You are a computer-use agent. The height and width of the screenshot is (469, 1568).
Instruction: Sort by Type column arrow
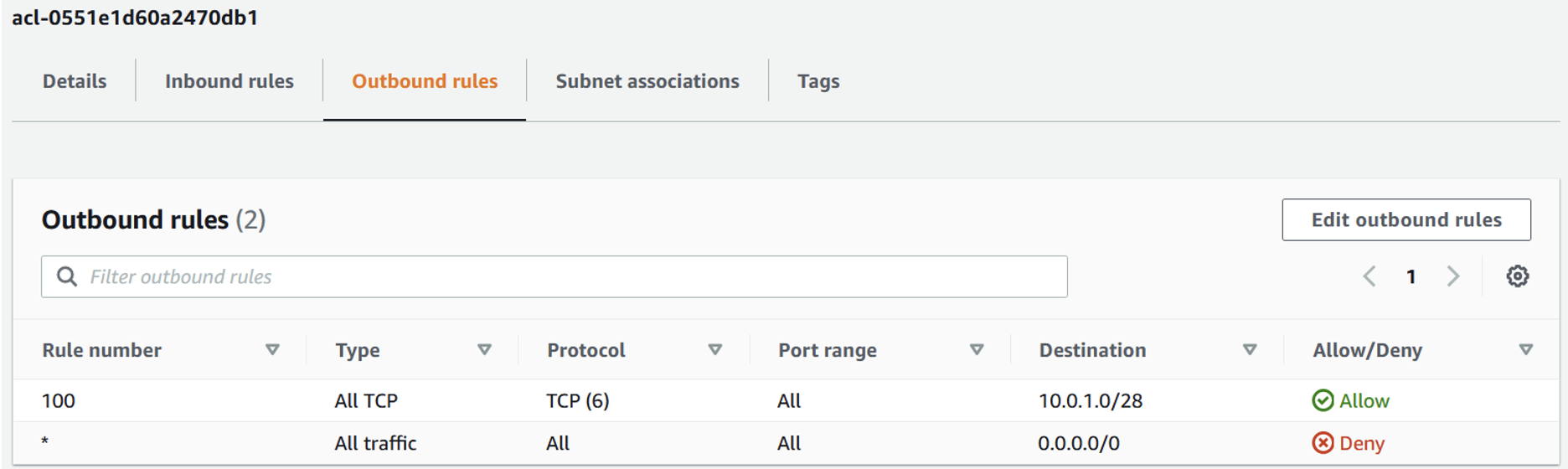(x=484, y=350)
